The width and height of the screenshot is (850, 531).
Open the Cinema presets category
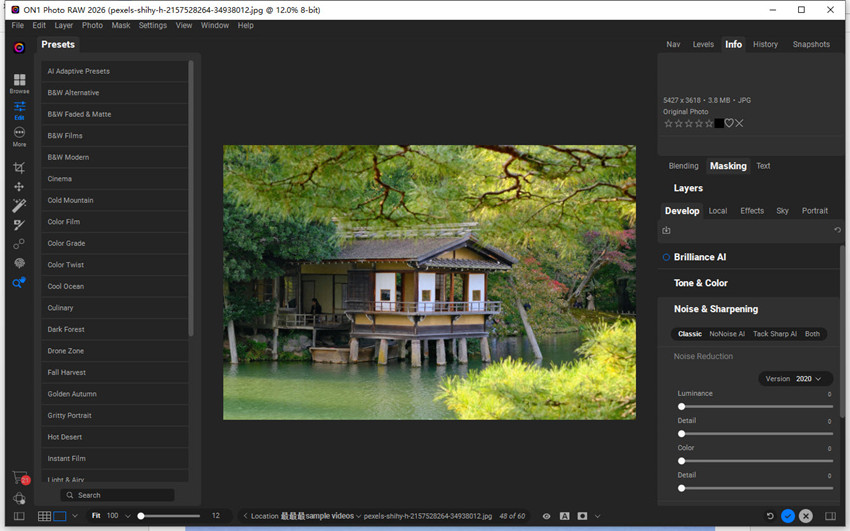tap(114, 179)
